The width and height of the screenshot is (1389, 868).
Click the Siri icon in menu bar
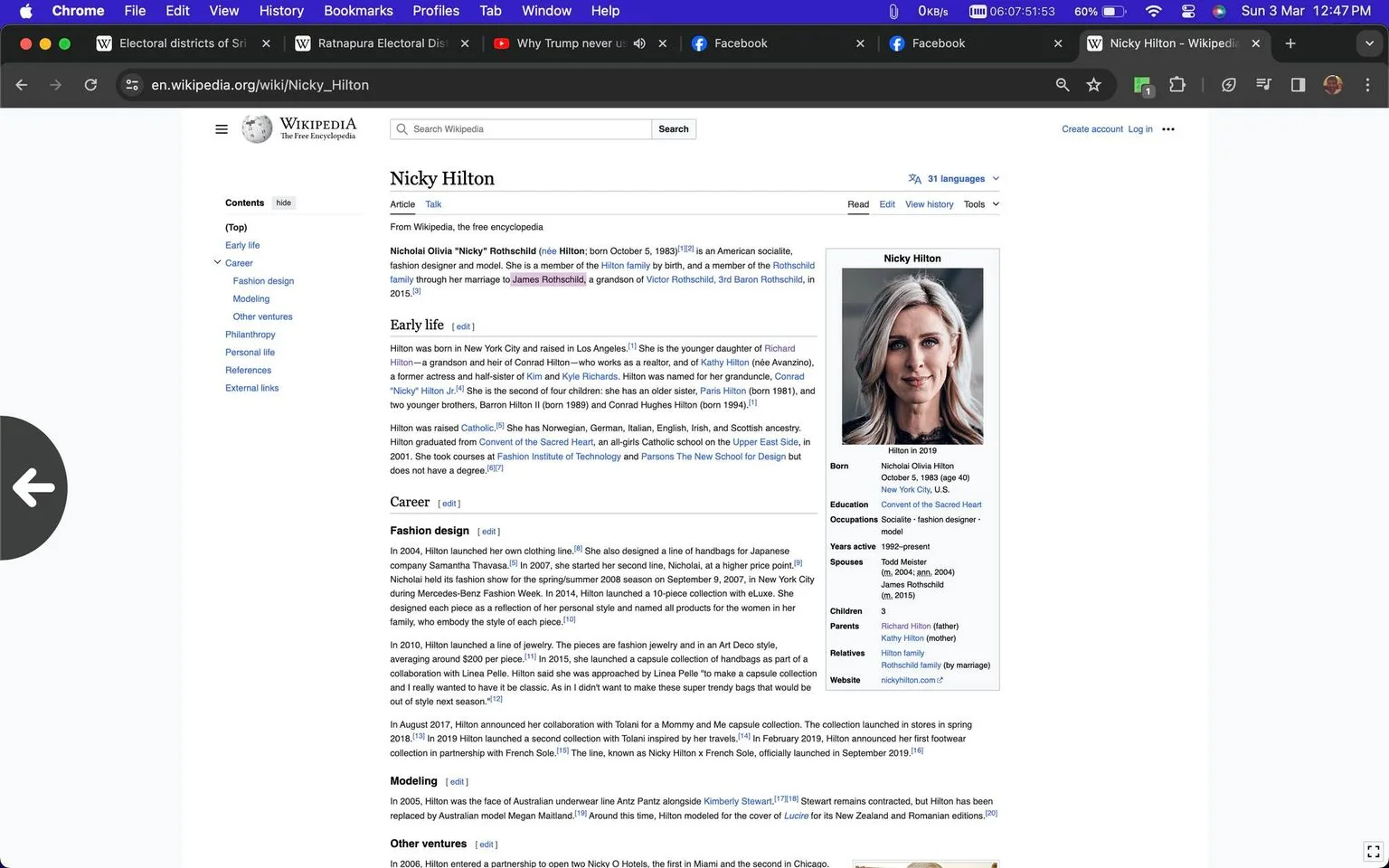[x=1219, y=11]
